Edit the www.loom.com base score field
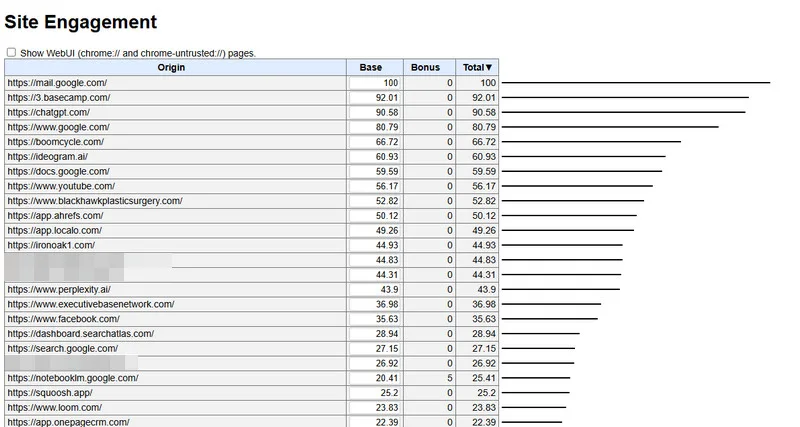Screen dimensions: 800x427 click(375, 408)
